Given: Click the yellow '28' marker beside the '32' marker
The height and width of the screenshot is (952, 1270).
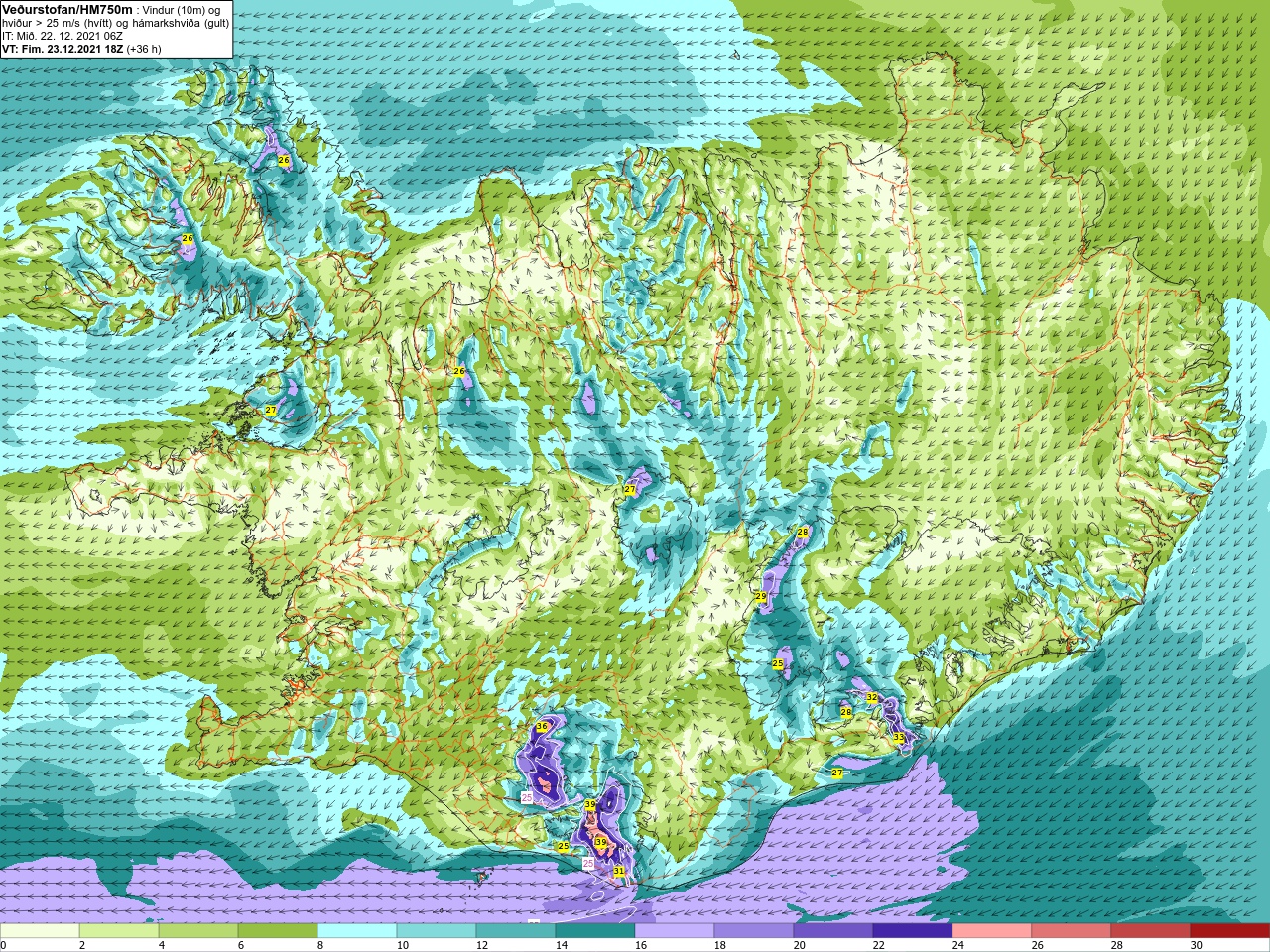Looking at the screenshot, I should coord(846,712).
